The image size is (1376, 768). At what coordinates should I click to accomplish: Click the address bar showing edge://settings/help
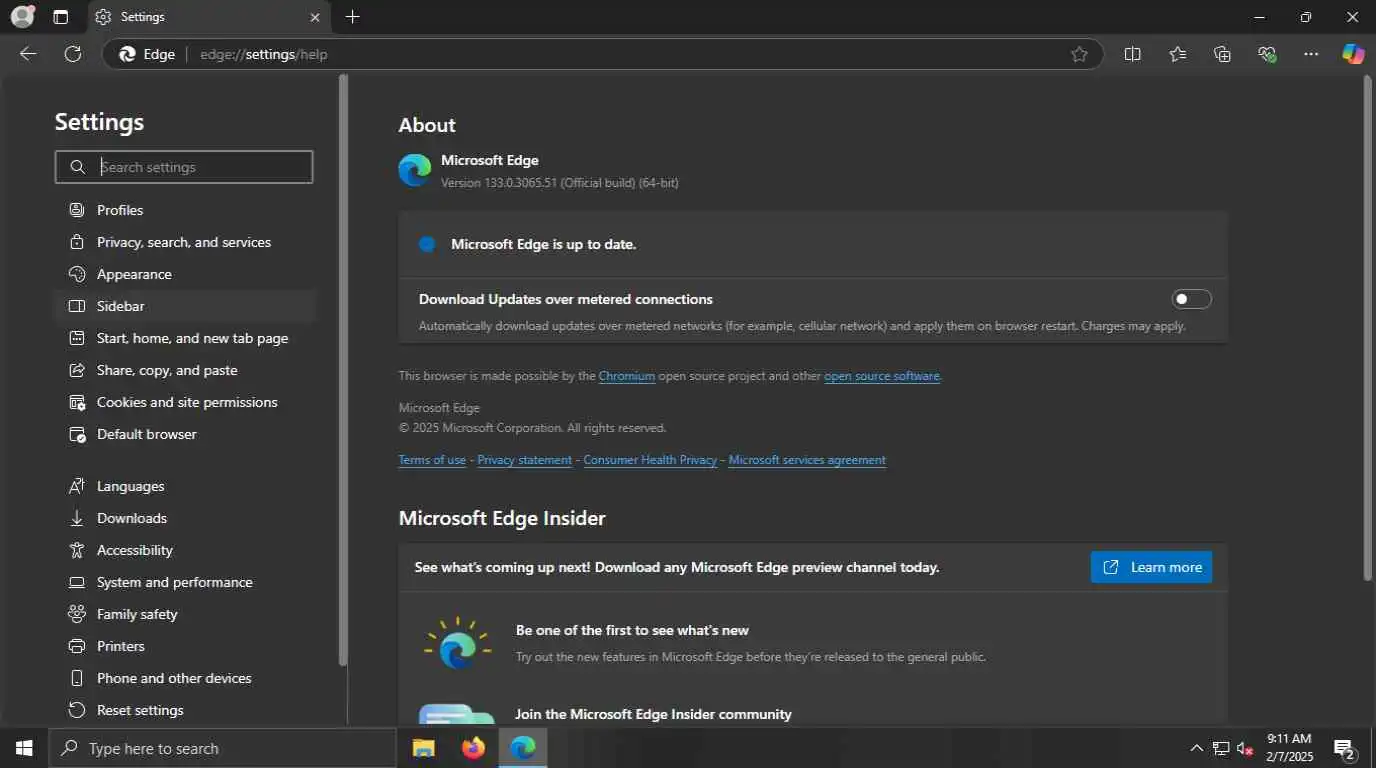click(x=603, y=54)
